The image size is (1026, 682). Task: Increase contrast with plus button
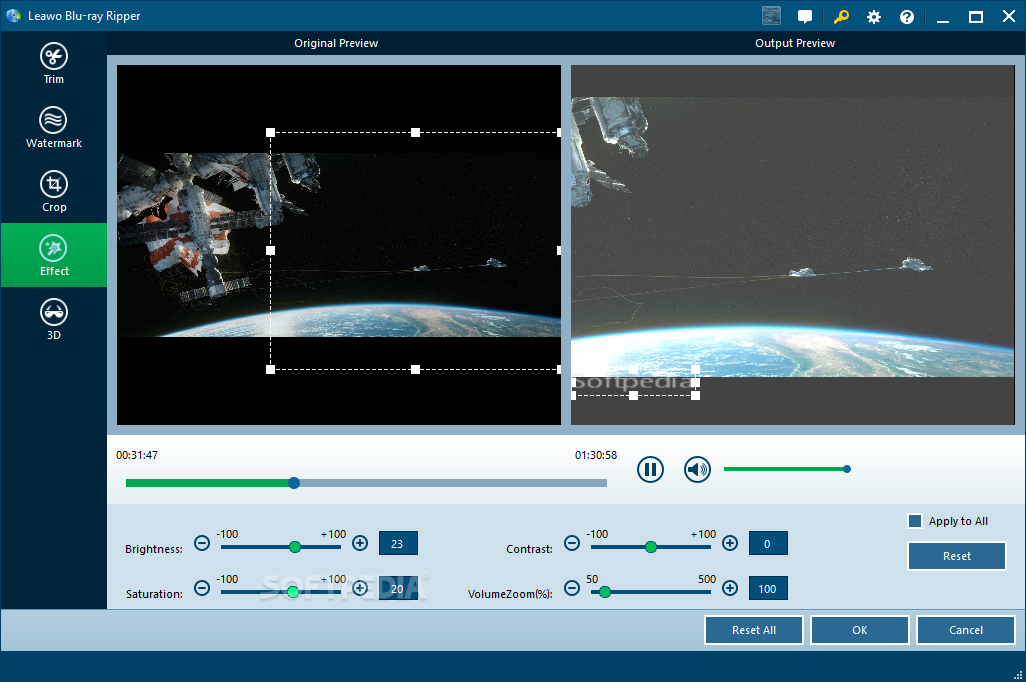pyautogui.click(x=730, y=543)
